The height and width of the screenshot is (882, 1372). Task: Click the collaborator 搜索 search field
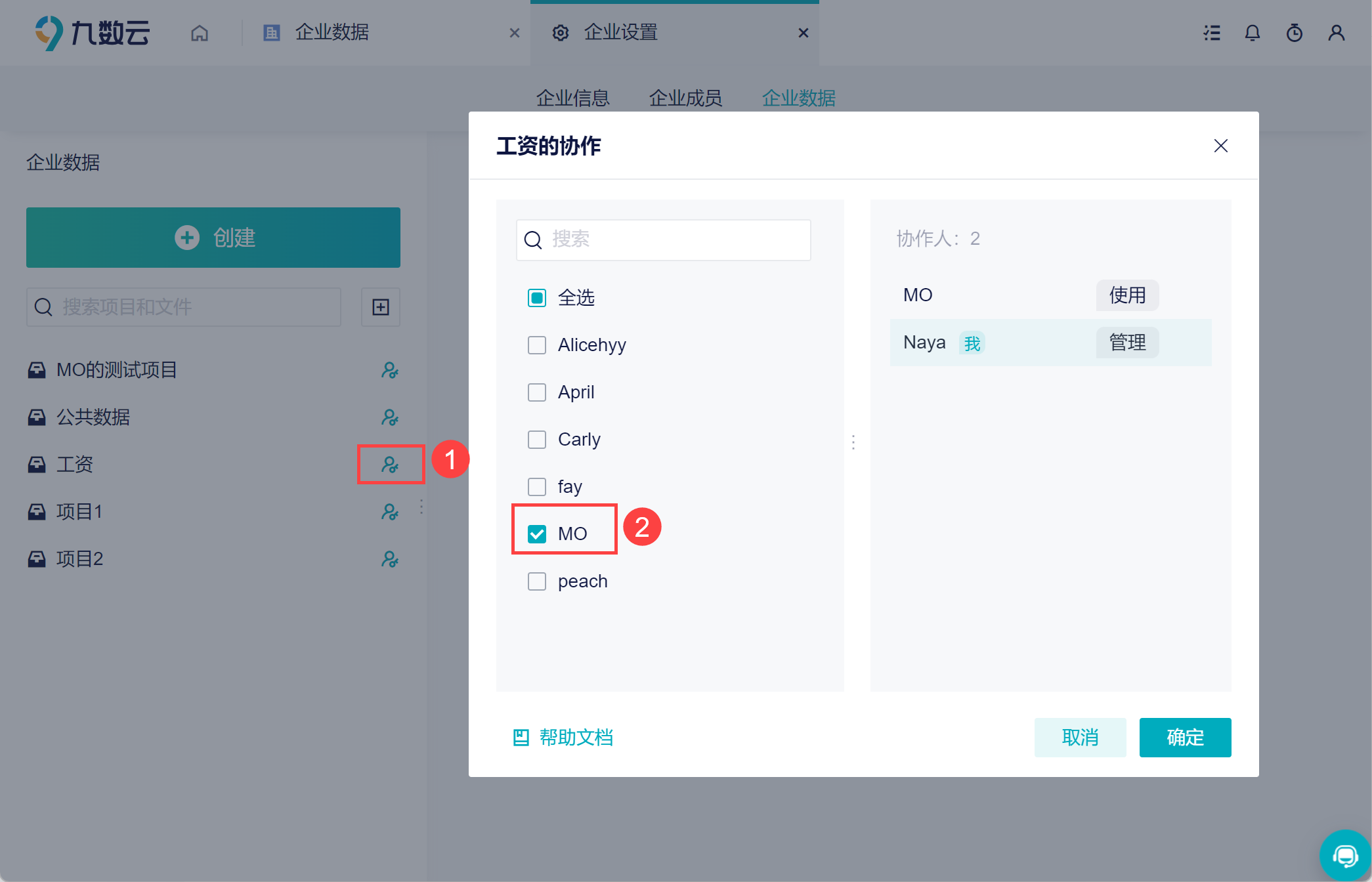tap(663, 240)
